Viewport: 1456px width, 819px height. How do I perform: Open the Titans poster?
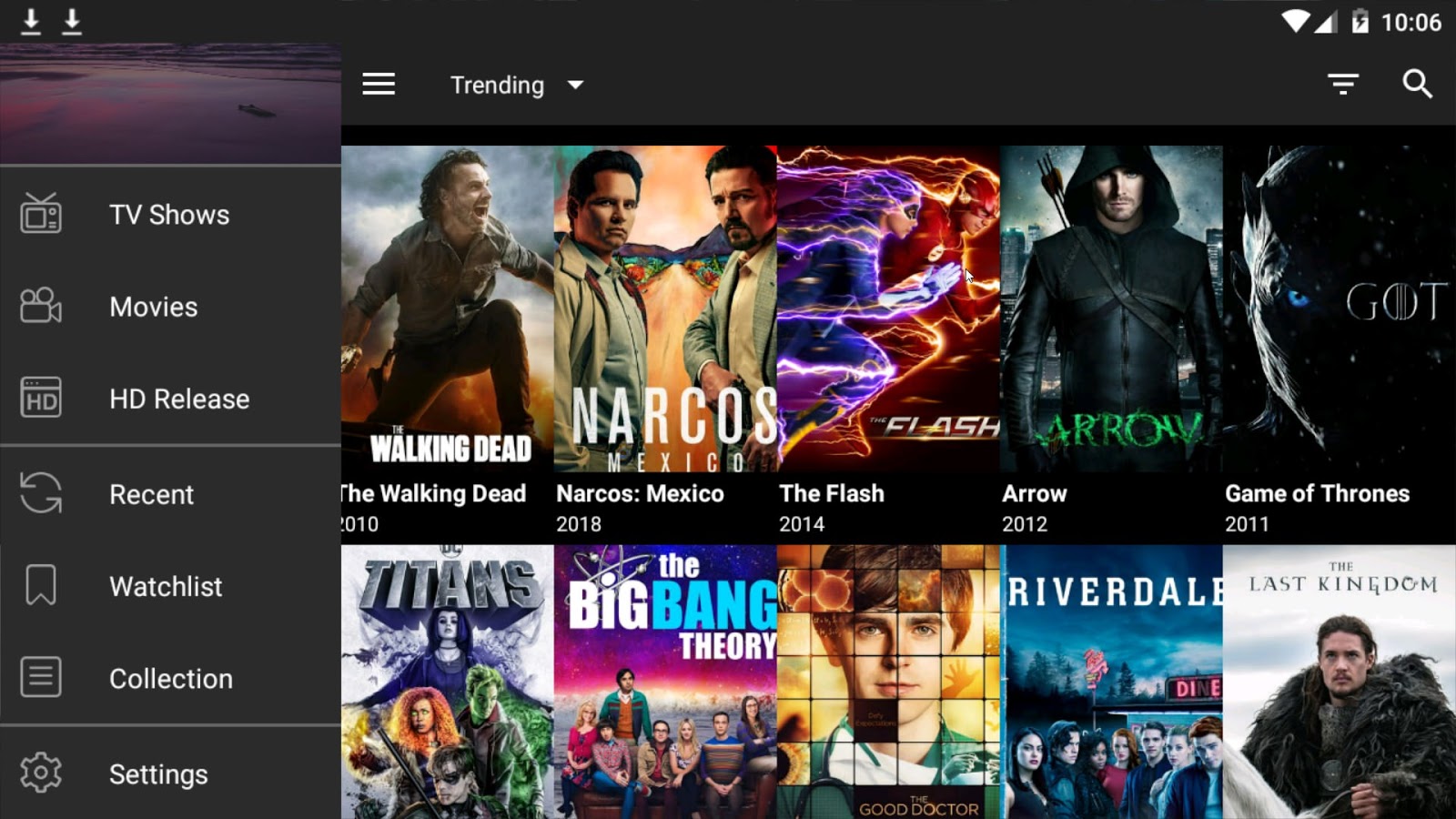click(x=448, y=682)
